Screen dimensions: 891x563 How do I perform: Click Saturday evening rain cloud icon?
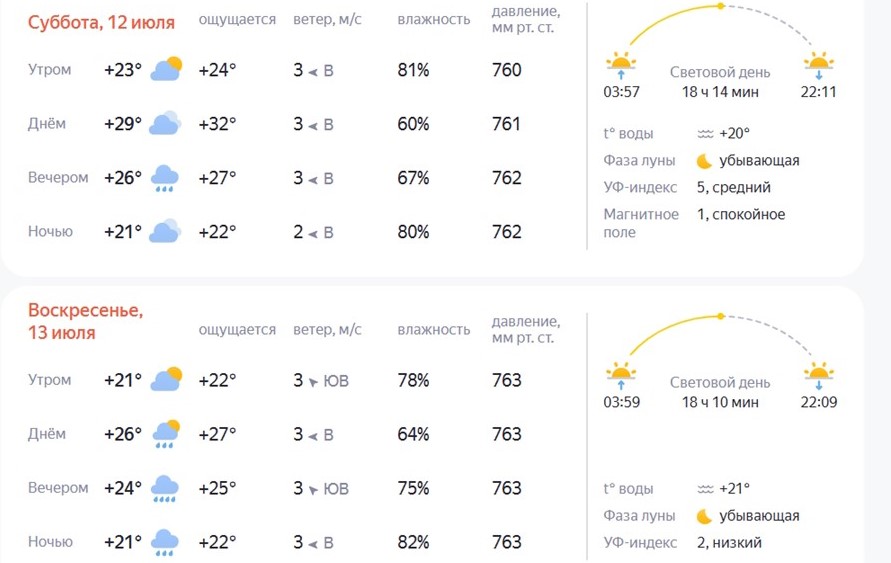tap(165, 178)
